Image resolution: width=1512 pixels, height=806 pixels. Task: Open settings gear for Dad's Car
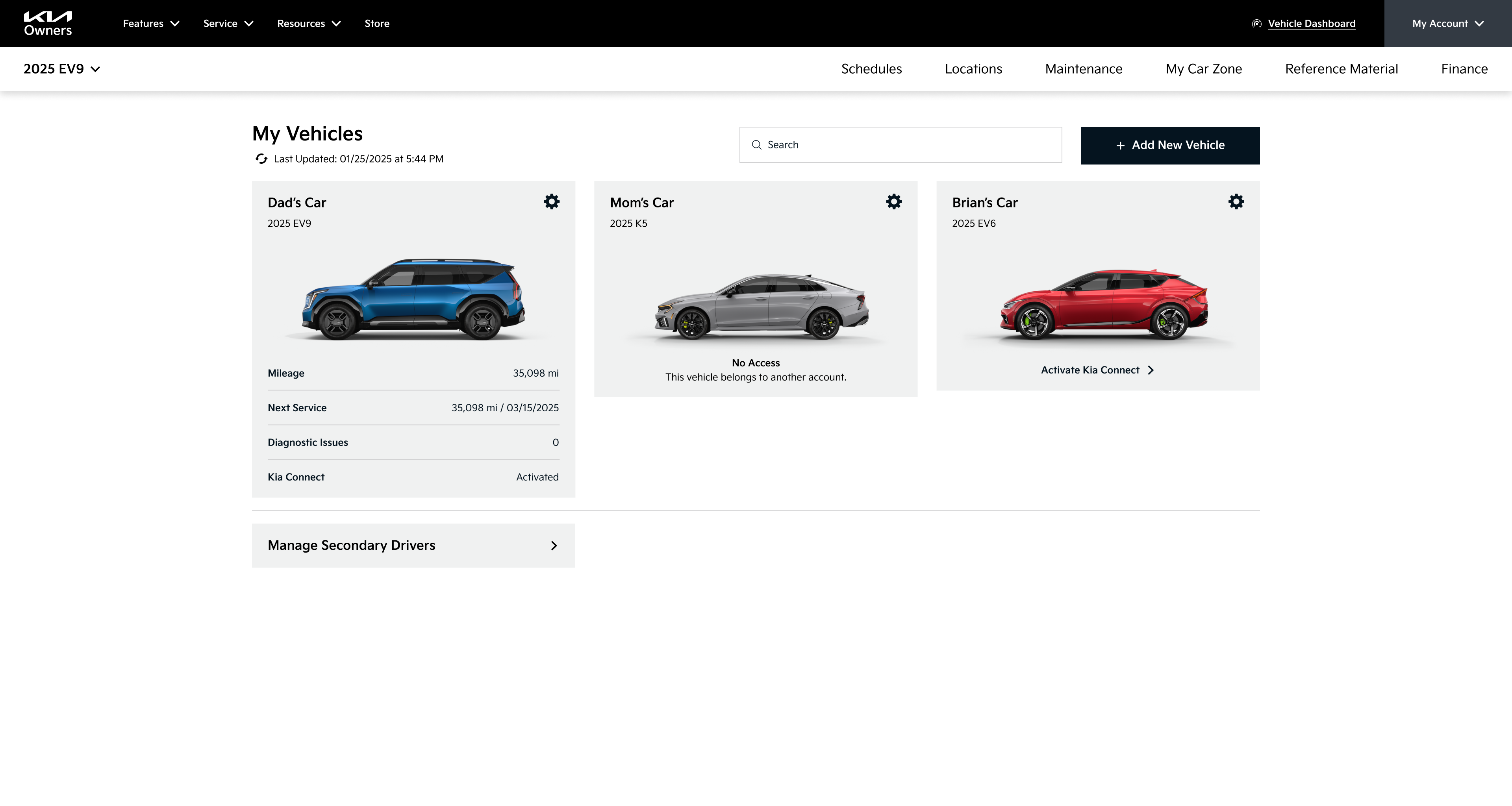(551, 202)
